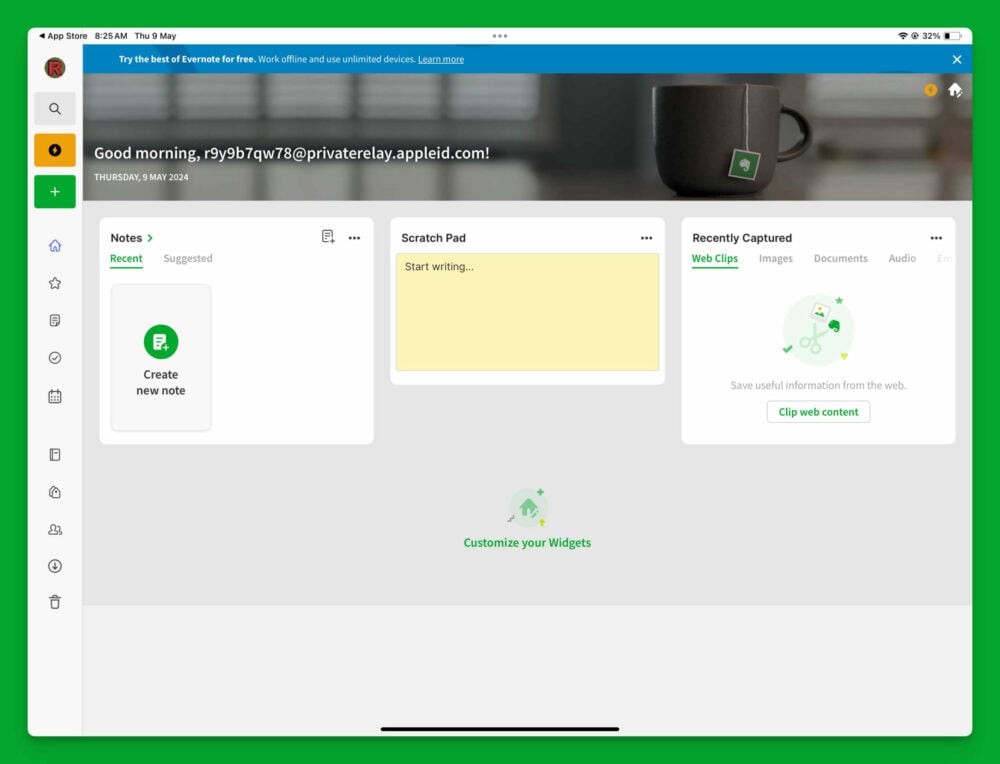
Task: Click the orange upgrade lightning button
Action: point(55,150)
